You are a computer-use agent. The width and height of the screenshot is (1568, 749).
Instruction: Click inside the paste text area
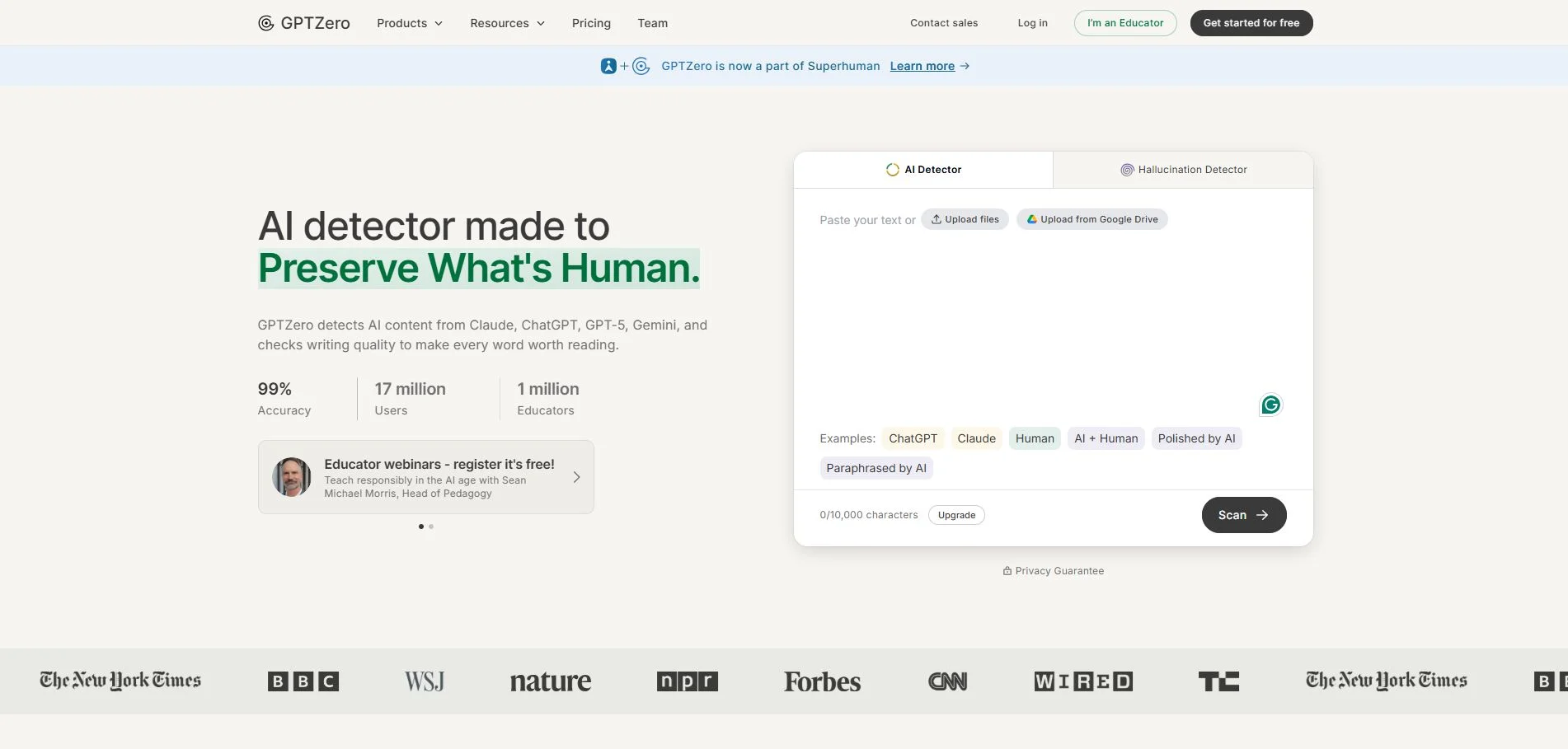pos(1053,321)
